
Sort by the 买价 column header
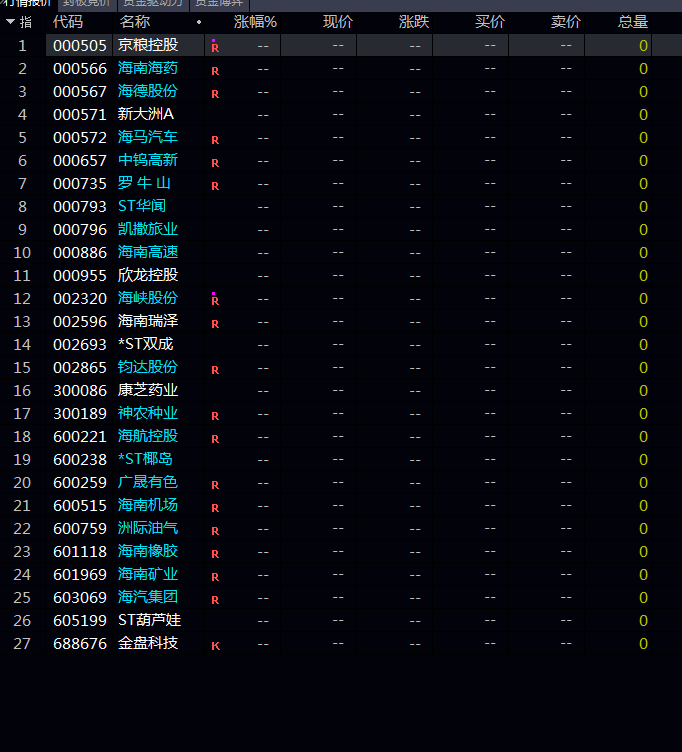490,22
